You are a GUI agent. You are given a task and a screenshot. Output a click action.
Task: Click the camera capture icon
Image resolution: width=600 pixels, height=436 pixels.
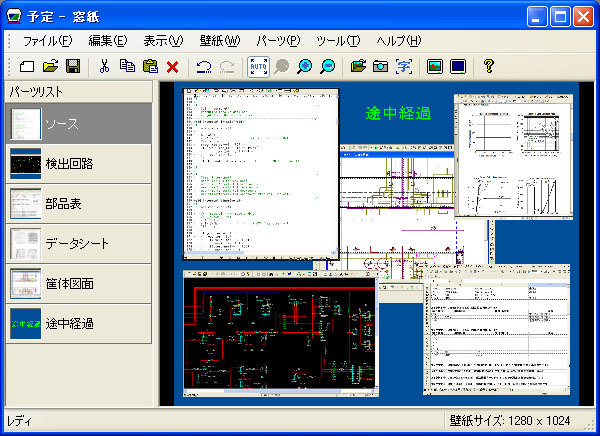[380, 67]
